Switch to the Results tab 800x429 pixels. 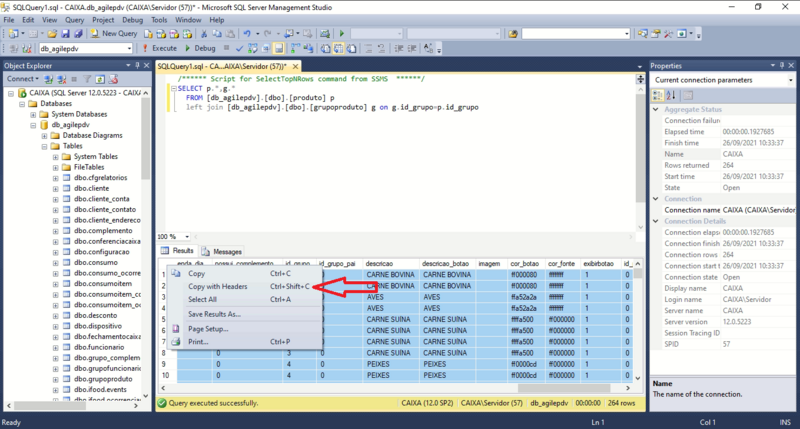[178, 251]
